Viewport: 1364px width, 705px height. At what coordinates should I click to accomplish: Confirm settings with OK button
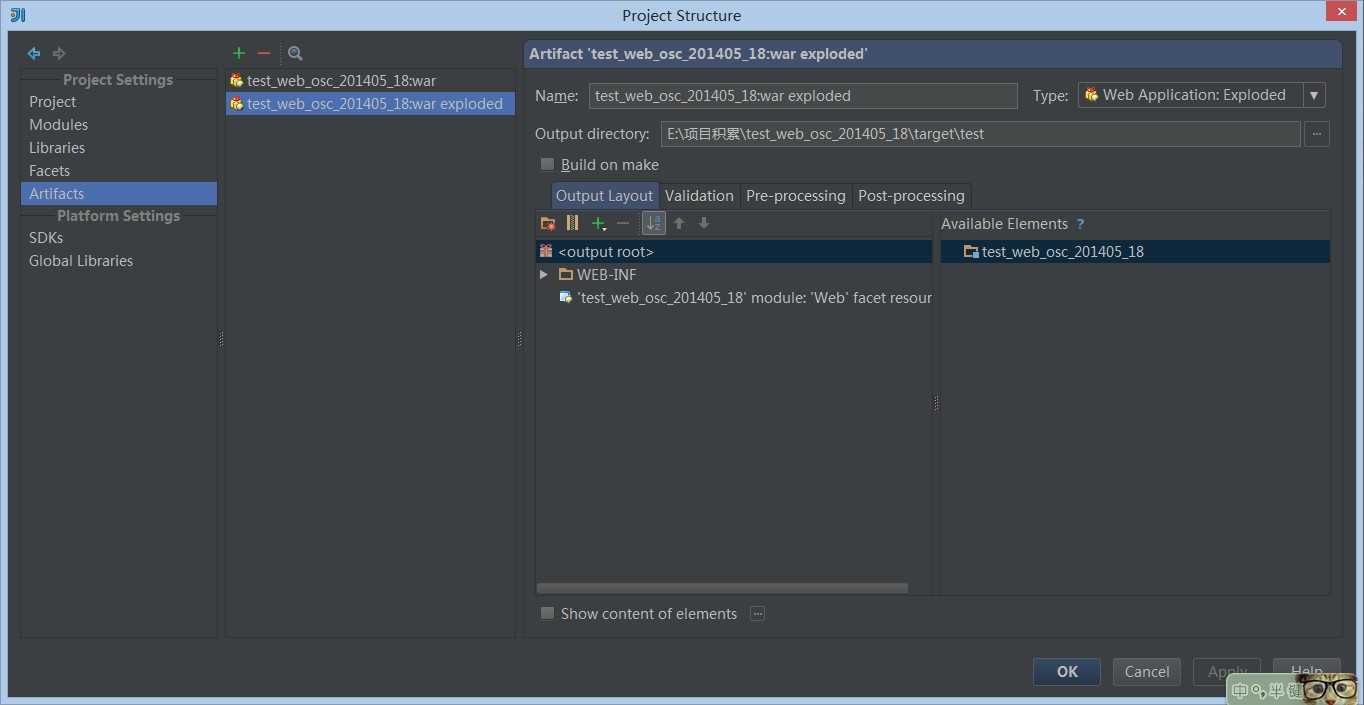pos(1067,671)
